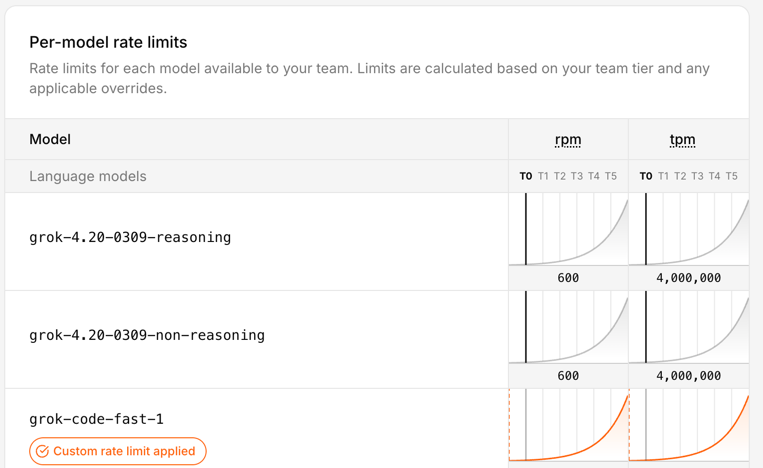Select tier T0 under rpm column
This screenshot has width=763, height=468.
point(526,176)
